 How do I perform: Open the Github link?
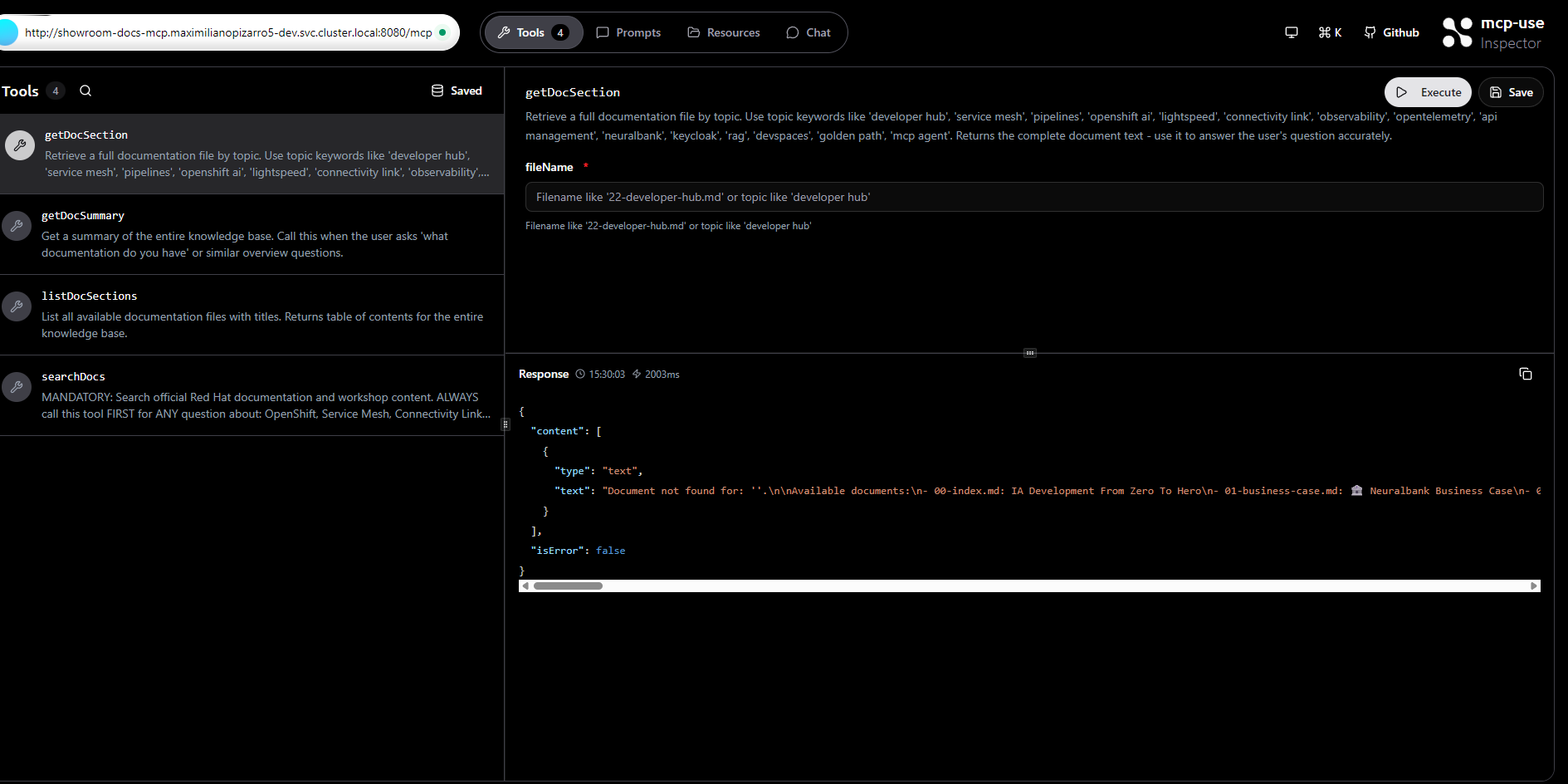pyautogui.click(x=1391, y=32)
